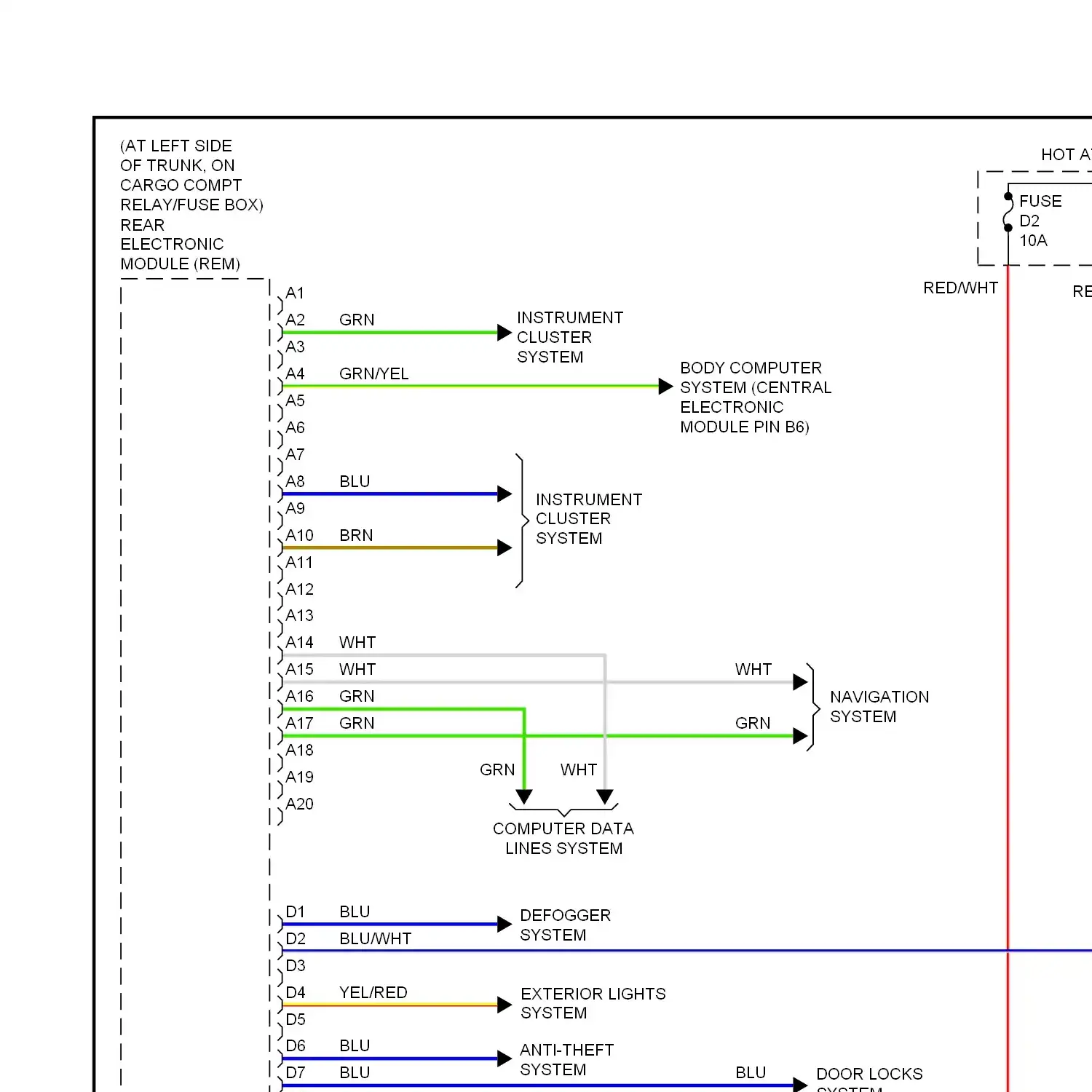Image resolution: width=1092 pixels, height=1092 pixels.
Task: Click the GRN label beside Navigation System arrow
Action: point(753,724)
